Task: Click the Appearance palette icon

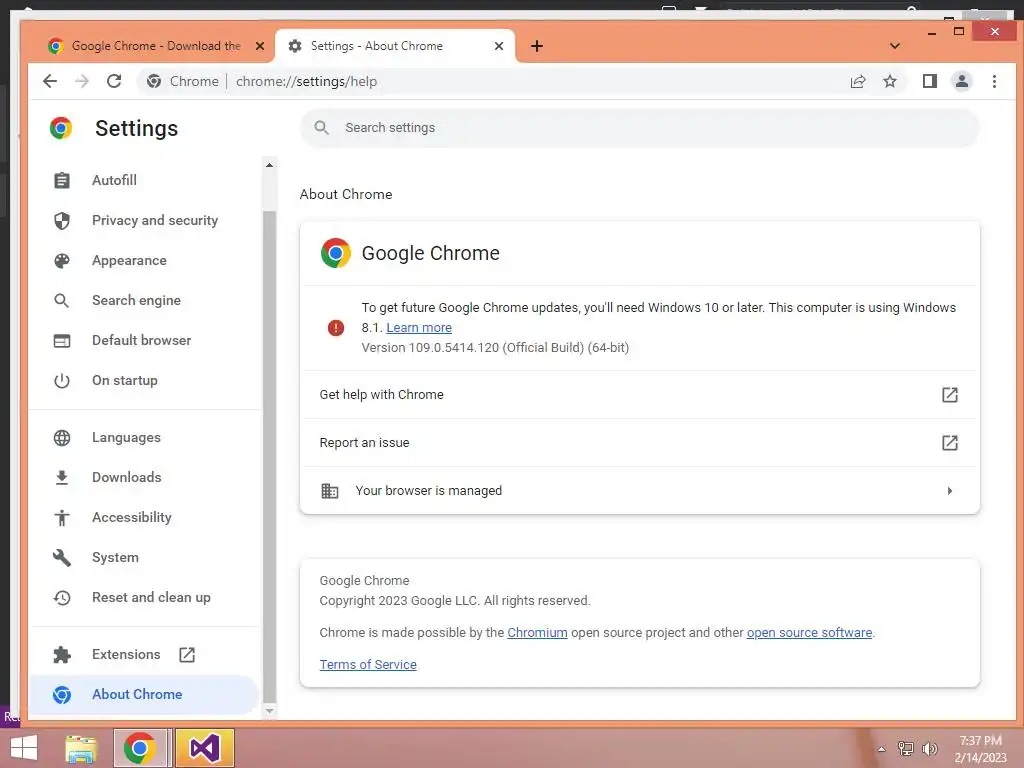Action: point(62,261)
